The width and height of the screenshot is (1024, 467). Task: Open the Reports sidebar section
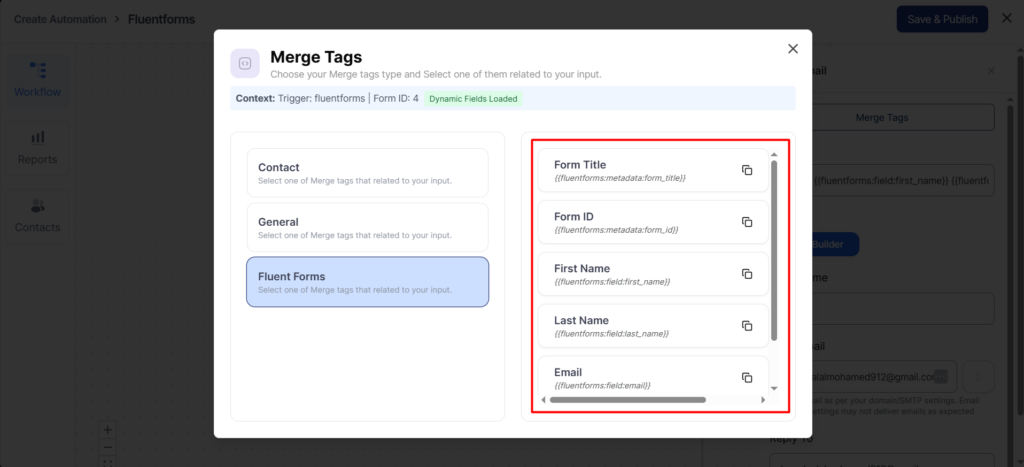tap(37, 147)
